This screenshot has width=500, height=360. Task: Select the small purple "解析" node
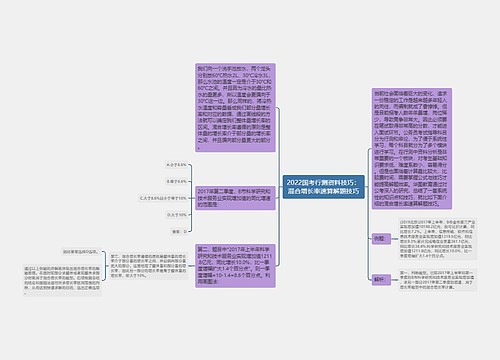pos(381,280)
